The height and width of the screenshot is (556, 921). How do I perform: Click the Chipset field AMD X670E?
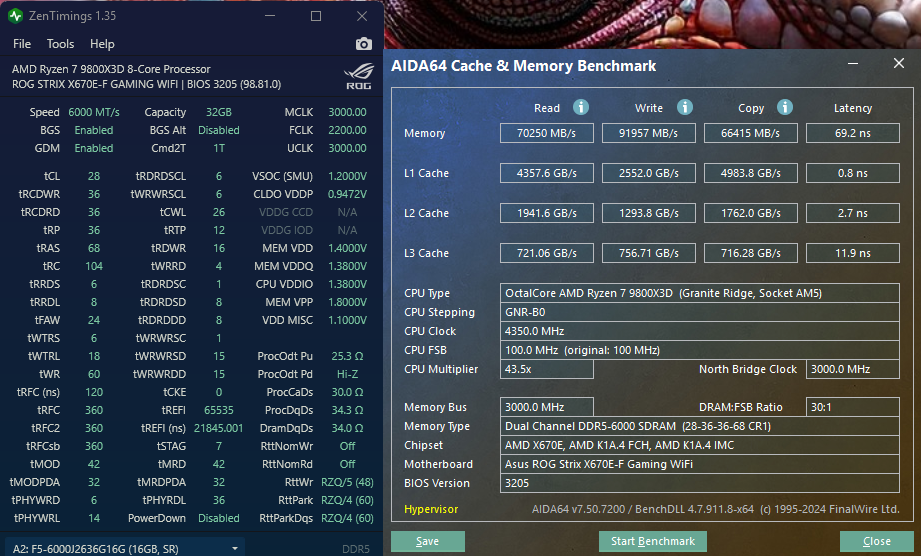click(x=700, y=445)
